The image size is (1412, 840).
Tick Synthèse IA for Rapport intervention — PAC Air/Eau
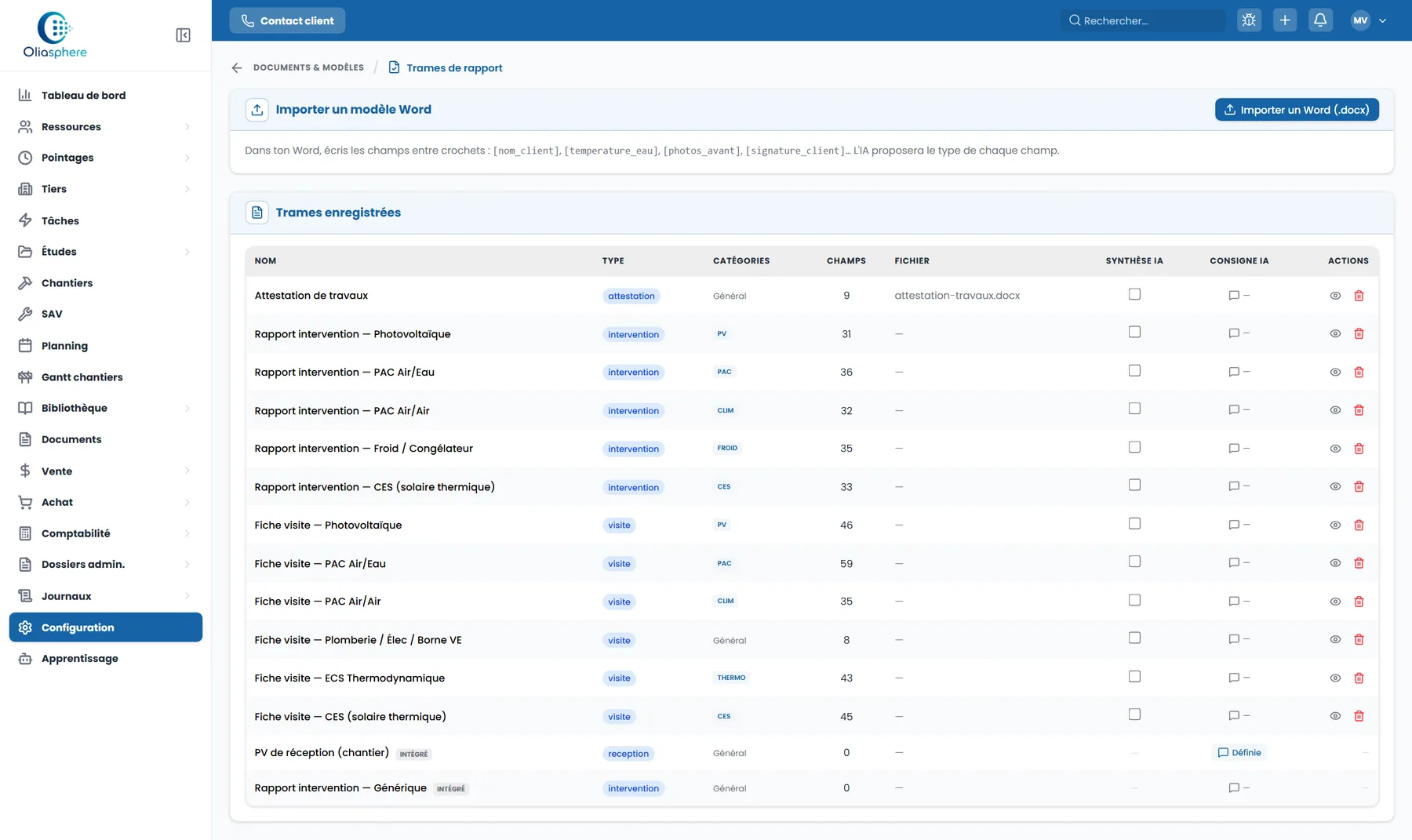pyautogui.click(x=1134, y=370)
